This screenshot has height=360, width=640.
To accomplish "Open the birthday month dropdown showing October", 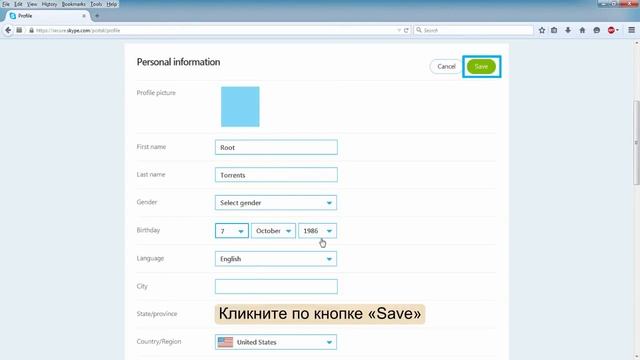I will pos(273,231).
